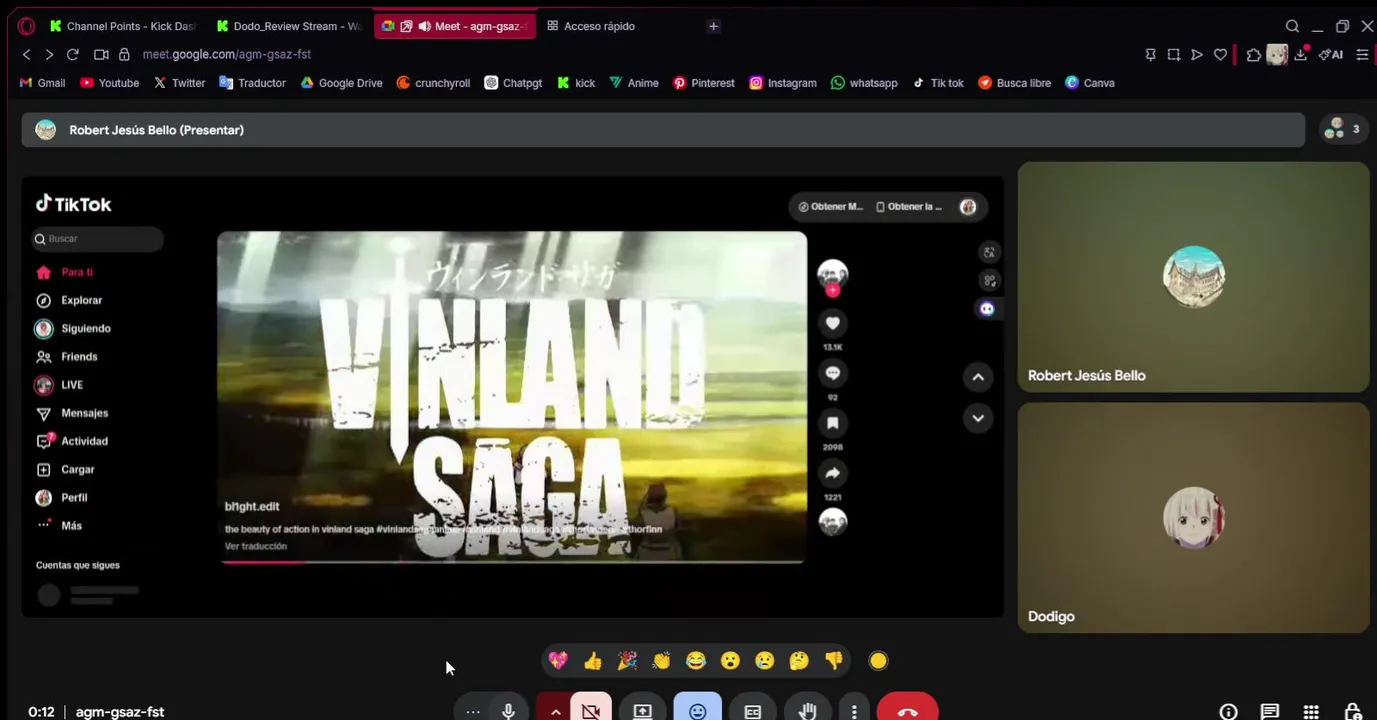1377x720 pixels.
Task: Leave the call with red hang-up button
Action: coord(908,711)
